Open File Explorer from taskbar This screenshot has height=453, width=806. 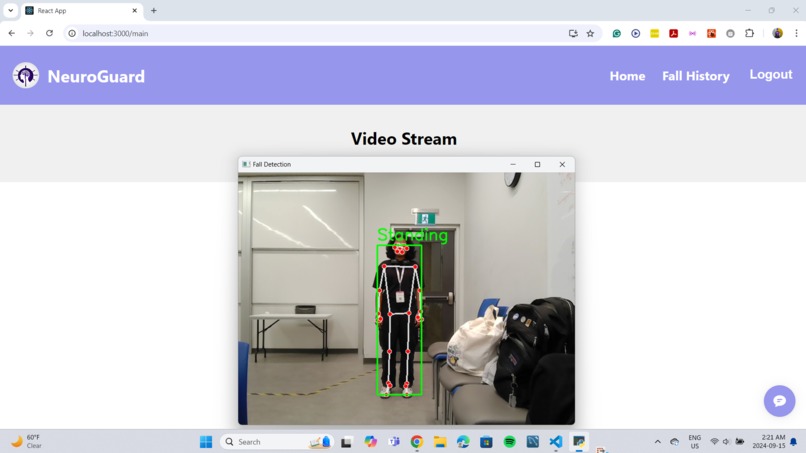(x=440, y=442)
